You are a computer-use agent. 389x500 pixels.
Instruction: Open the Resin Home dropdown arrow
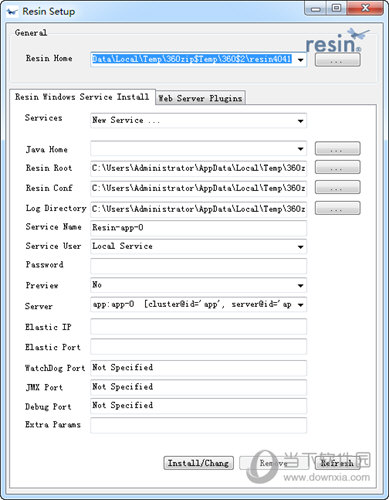pos(301,60)
